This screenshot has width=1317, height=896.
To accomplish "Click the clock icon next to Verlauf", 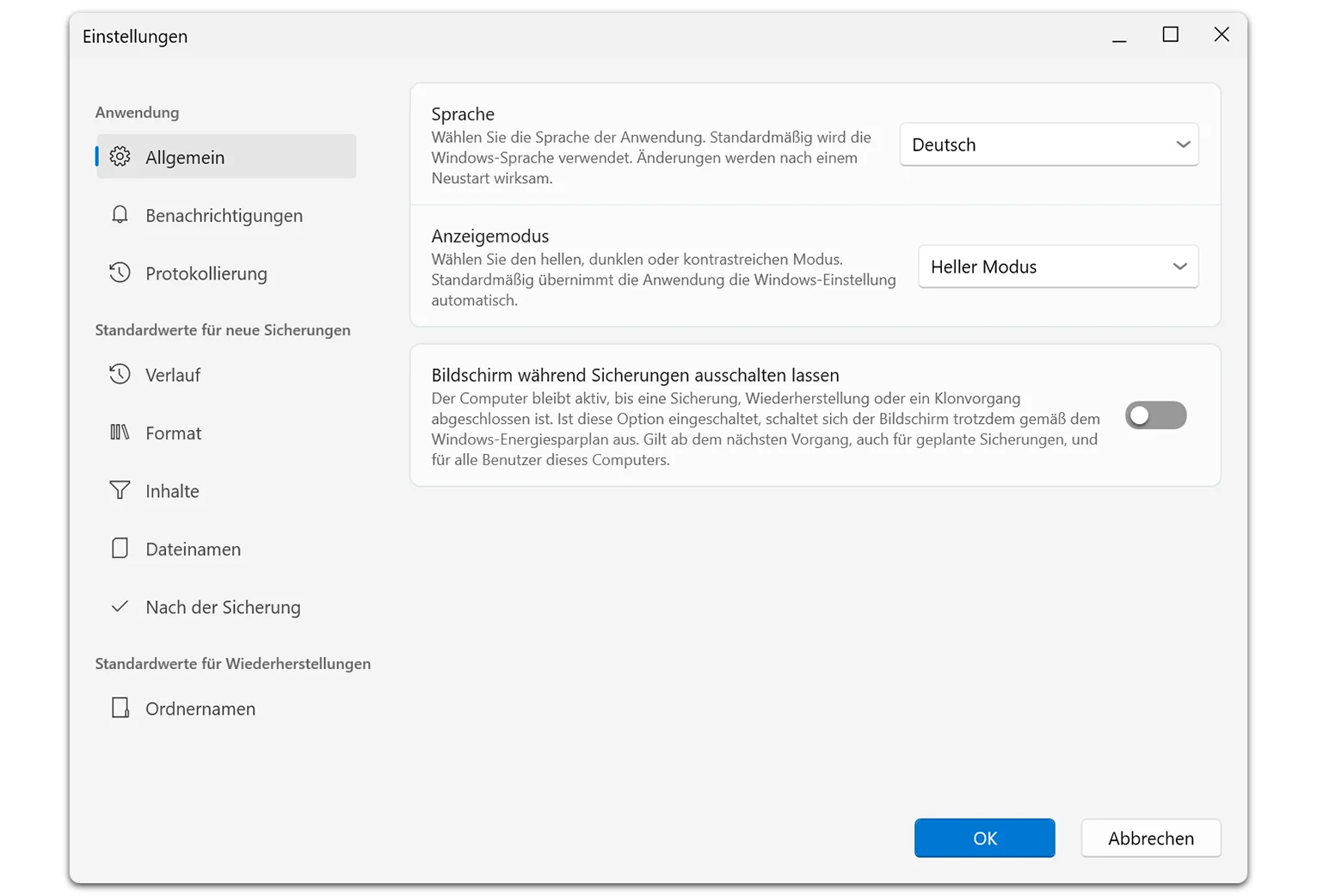I will (x=120, y=374).
